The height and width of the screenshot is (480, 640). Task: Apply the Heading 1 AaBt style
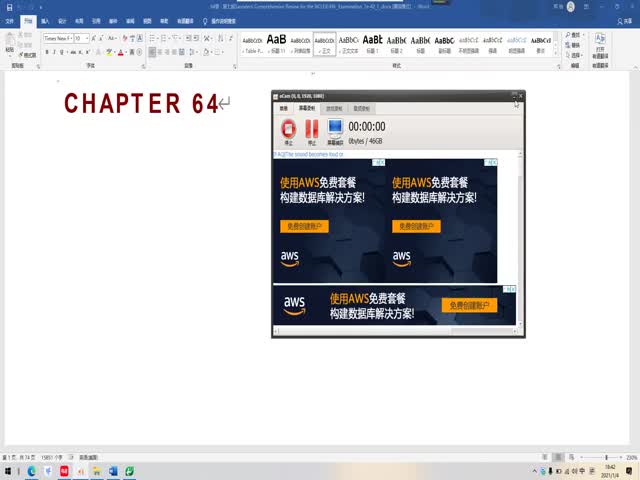(372, 44)
